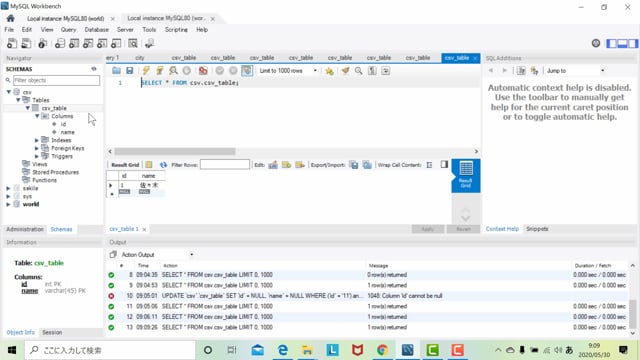The image size is (640, 360).
Task: Toggle word wrap in the editor
Action: [385, 71]
